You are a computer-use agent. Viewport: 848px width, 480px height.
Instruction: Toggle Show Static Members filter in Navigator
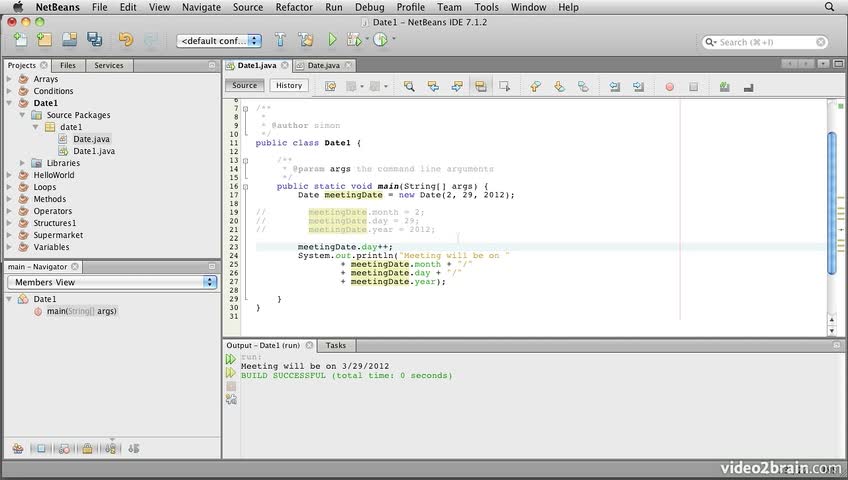pyautogui.click(x=64, y=449)
